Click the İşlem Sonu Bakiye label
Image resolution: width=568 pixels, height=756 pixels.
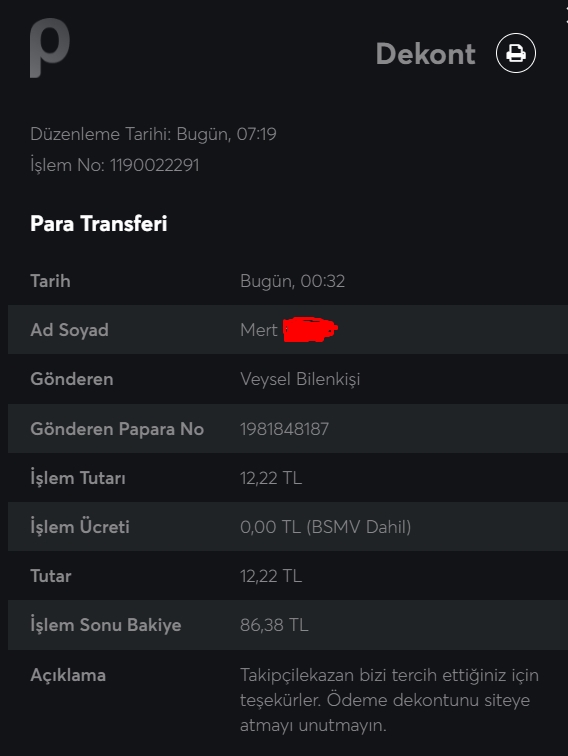point(106,625)
